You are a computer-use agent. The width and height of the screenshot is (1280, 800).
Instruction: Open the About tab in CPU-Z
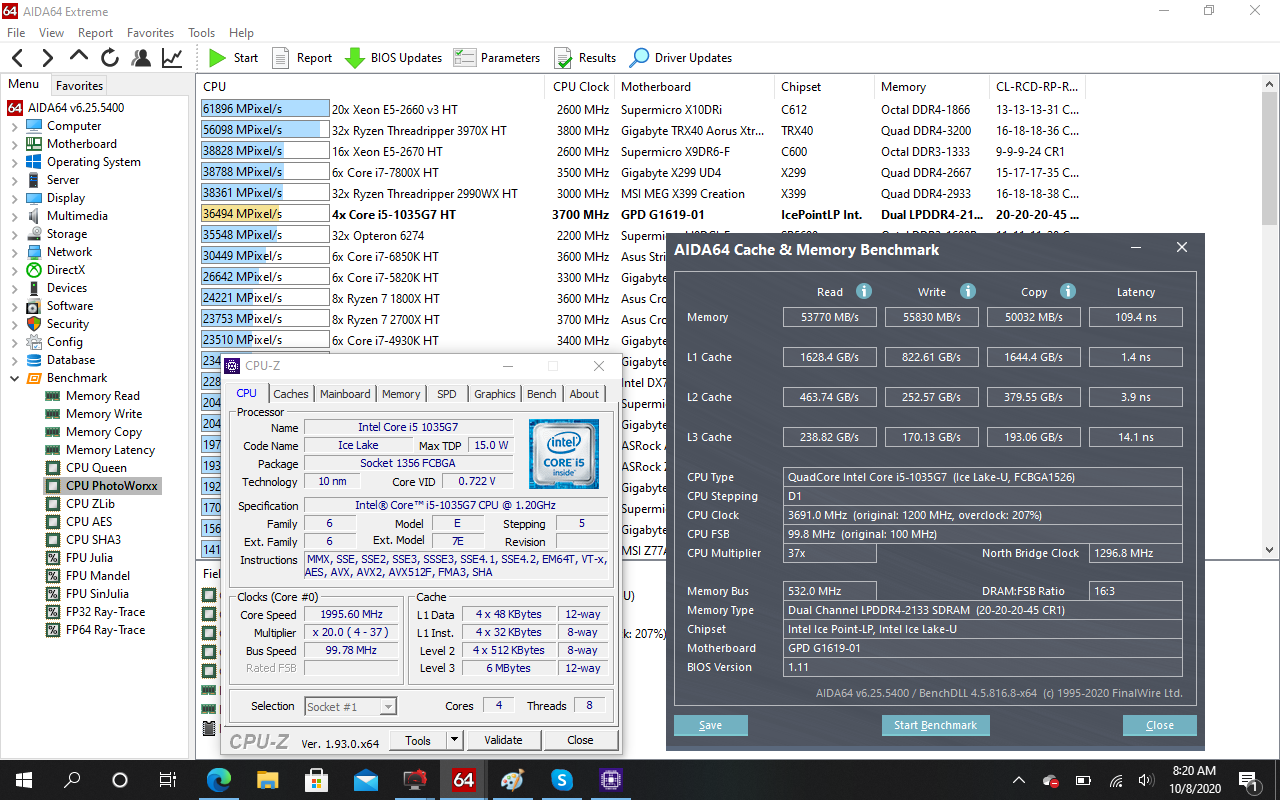coord(584,394)
